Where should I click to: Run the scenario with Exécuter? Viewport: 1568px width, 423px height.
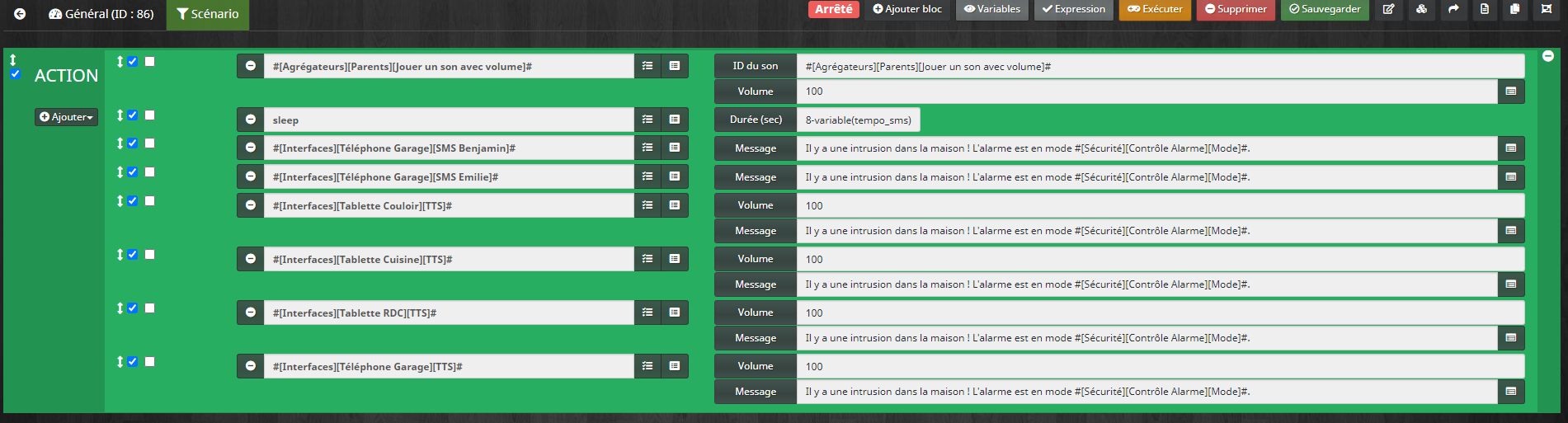(1155, 9)
